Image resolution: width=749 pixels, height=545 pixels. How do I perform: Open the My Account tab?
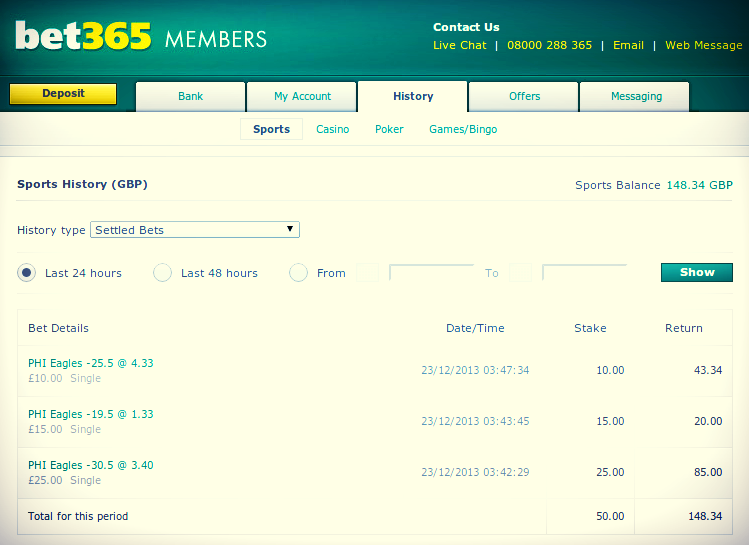click(302, 96)
